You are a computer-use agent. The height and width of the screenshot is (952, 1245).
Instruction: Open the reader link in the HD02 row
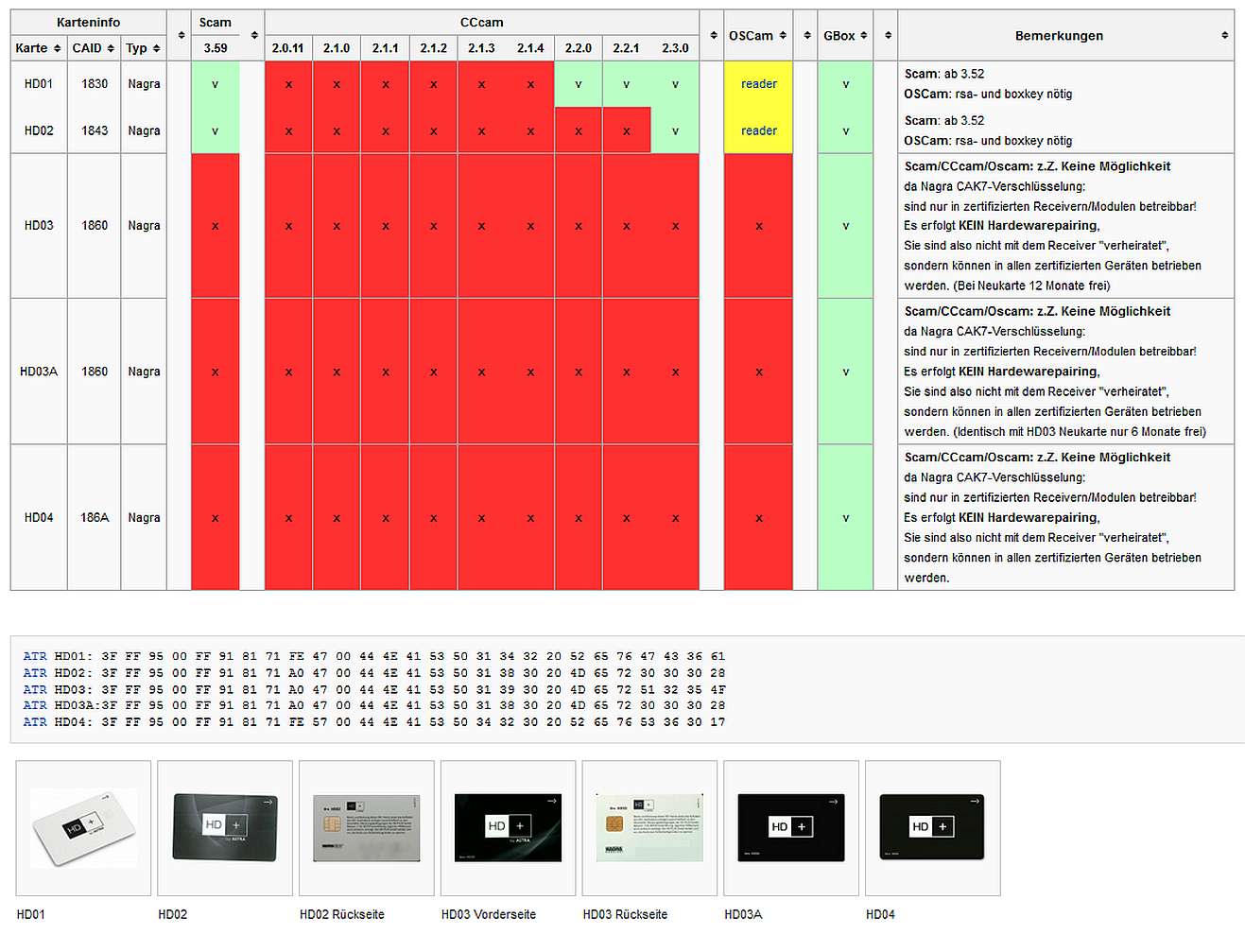pyautogui.click(x=758, y=130)
